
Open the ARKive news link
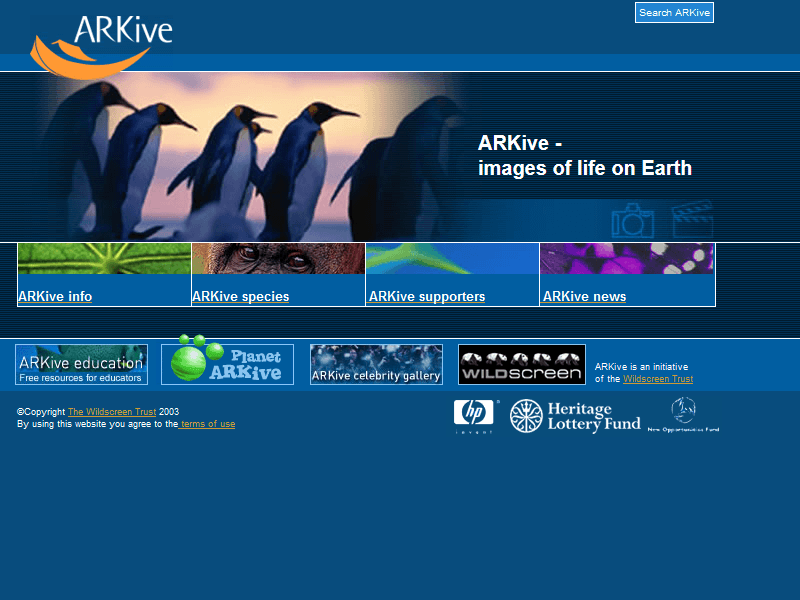(584, 296)
